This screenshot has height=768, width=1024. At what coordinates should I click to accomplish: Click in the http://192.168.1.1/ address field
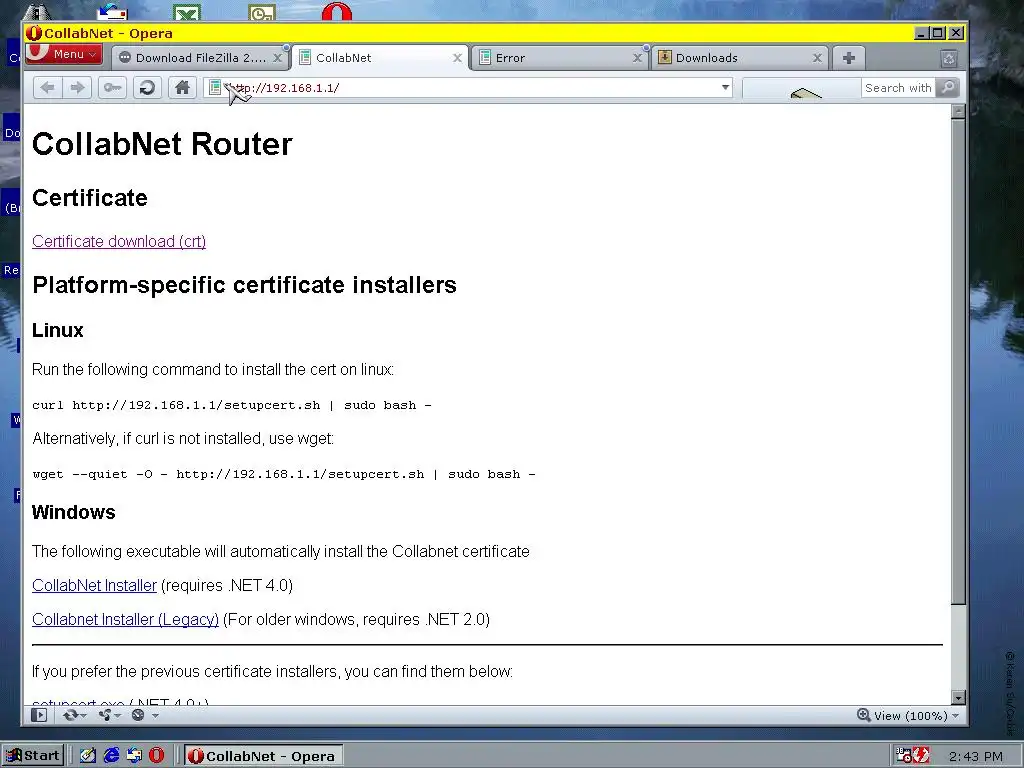tap(470, 88)
